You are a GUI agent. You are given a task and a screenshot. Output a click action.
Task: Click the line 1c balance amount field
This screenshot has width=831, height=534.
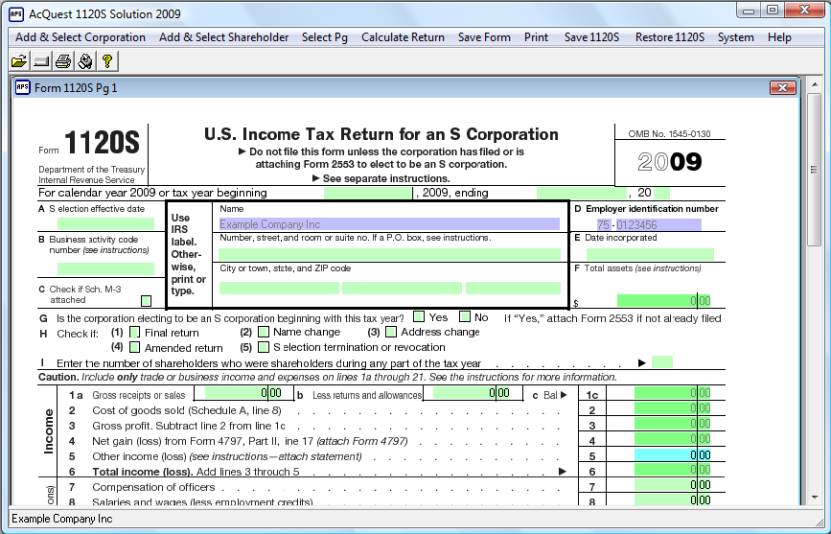tap(673, 393)
